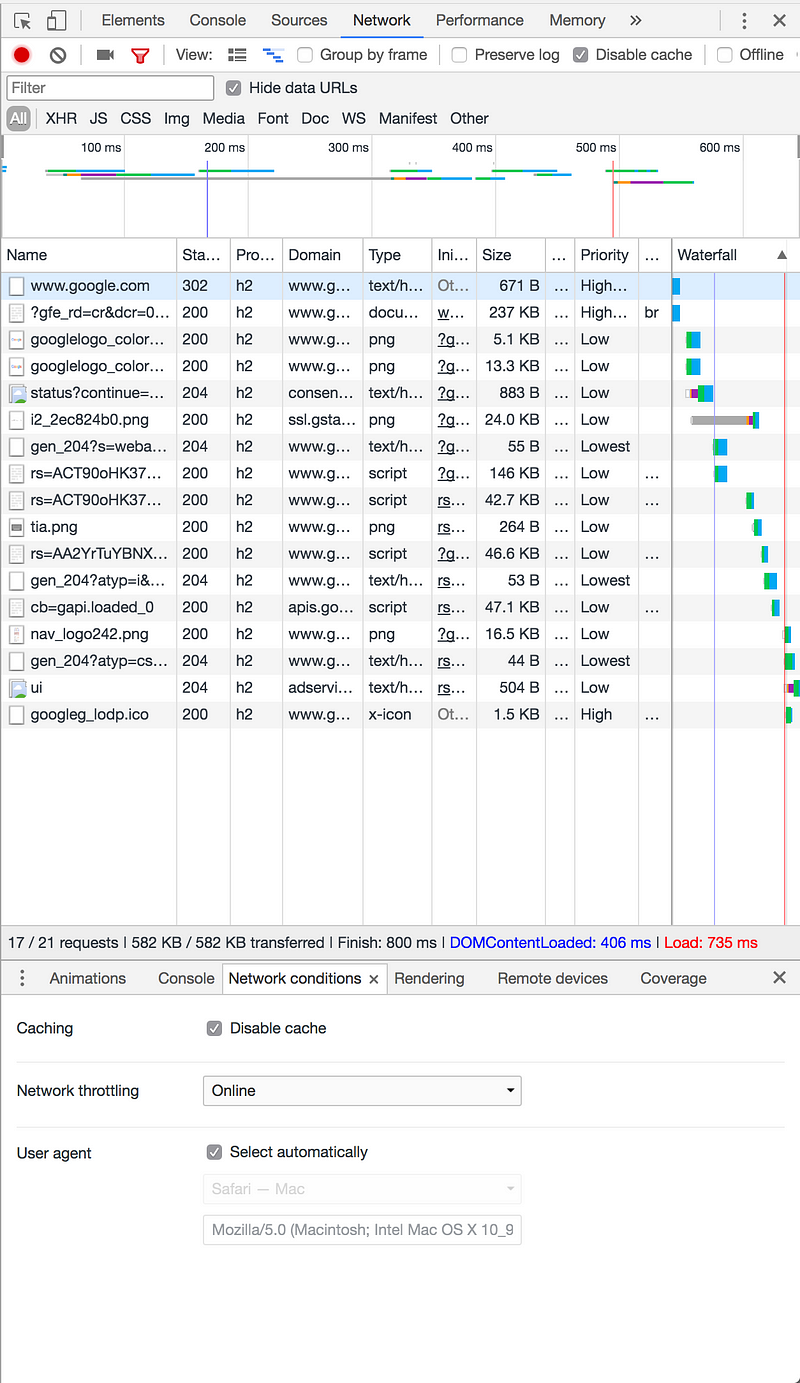The width and height of the screenshot is (800, 1383).
Task: Open the Remote devices drawer tab
Action: pyautogui.click(x=553, y=978)
